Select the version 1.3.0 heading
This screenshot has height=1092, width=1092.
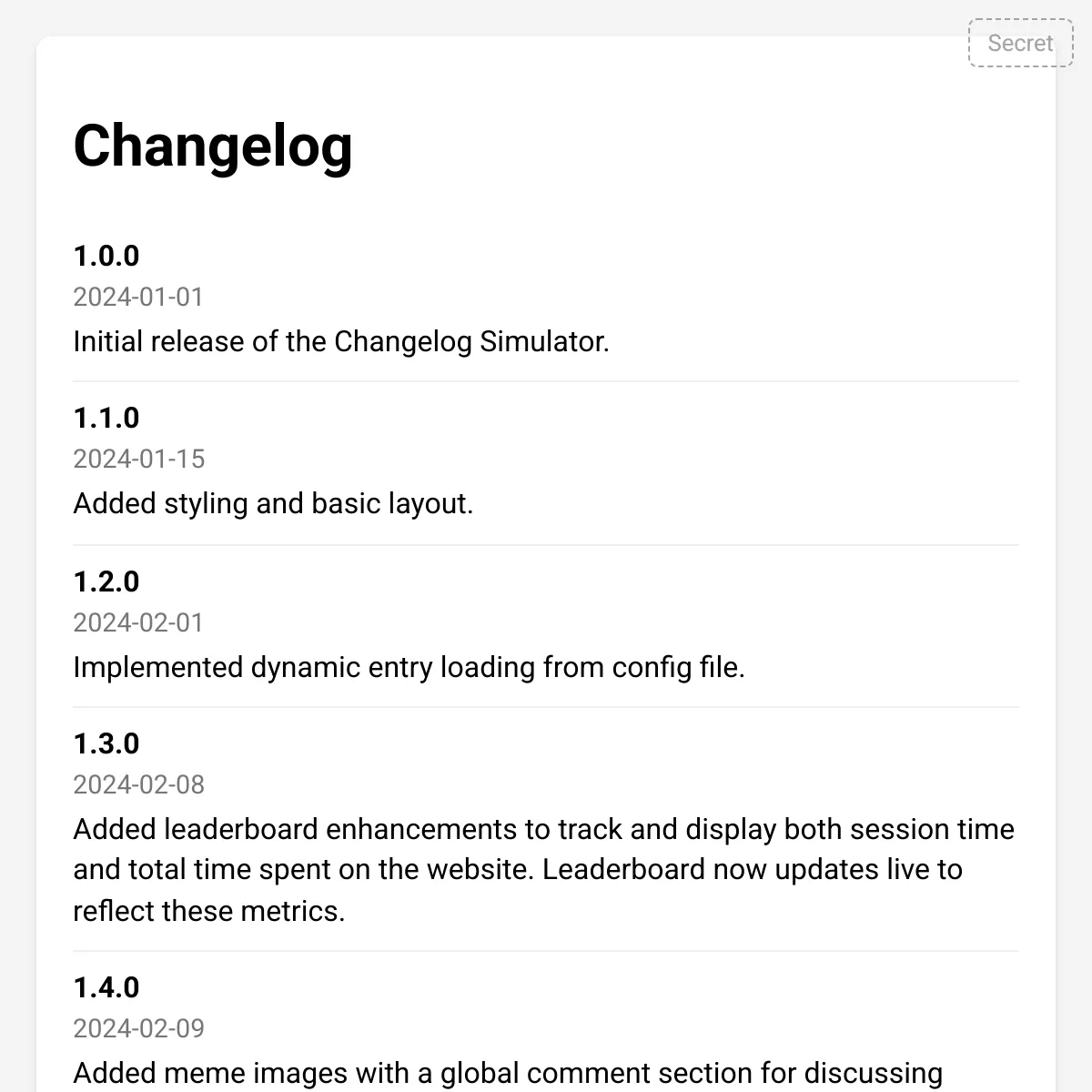click(x=106, y=743)
